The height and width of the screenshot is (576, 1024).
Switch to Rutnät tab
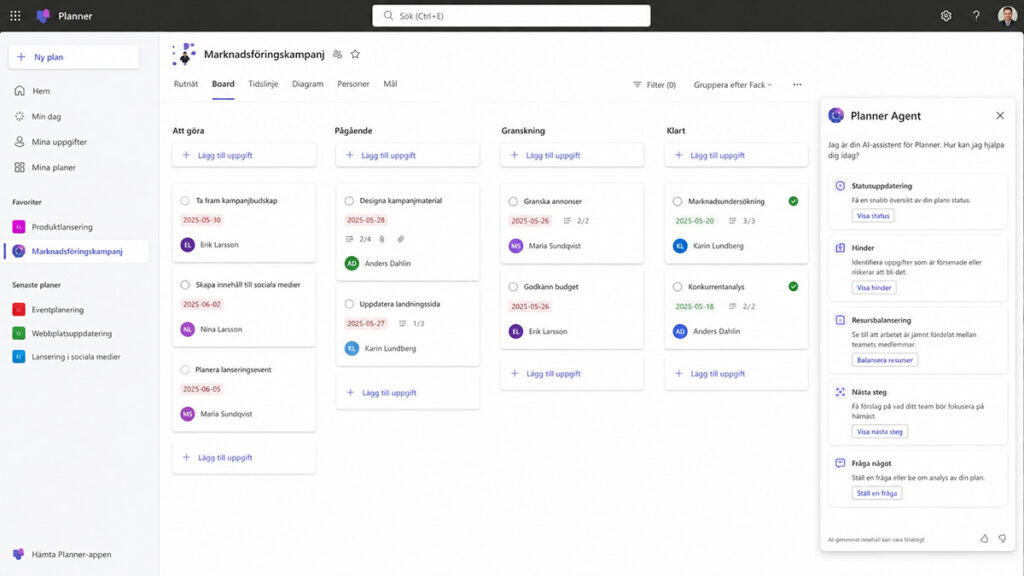tap(186, 84)
